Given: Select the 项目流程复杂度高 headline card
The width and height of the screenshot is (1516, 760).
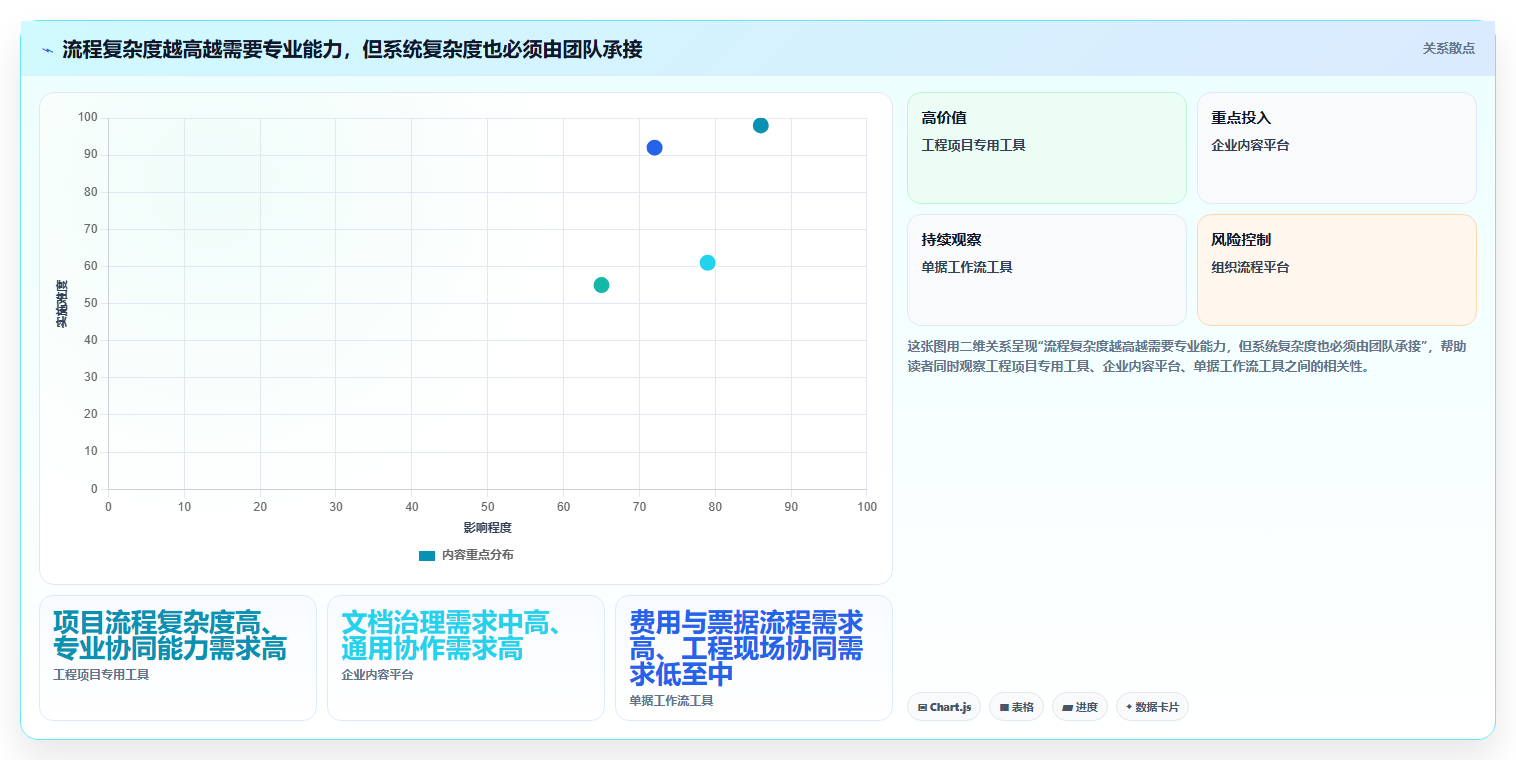Looking at the screenshot, I should pyautogui.click(x=178, y=658).
